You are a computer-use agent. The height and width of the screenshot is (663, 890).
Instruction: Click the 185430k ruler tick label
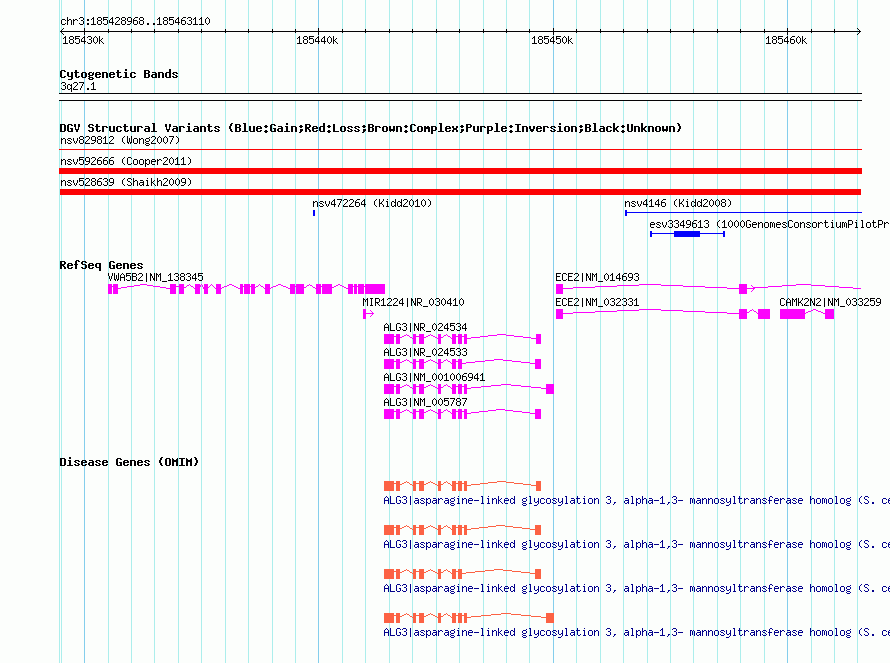pos(83,40)
